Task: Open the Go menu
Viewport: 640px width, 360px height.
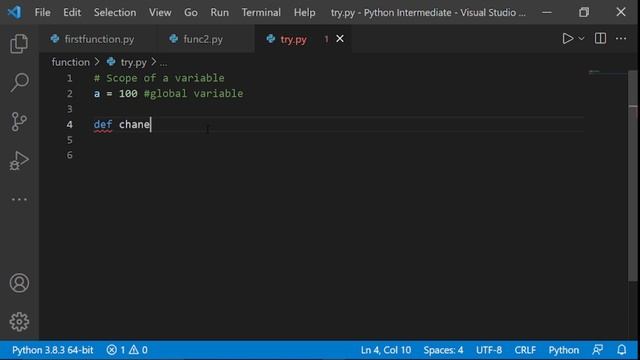Action: [191, 13]
